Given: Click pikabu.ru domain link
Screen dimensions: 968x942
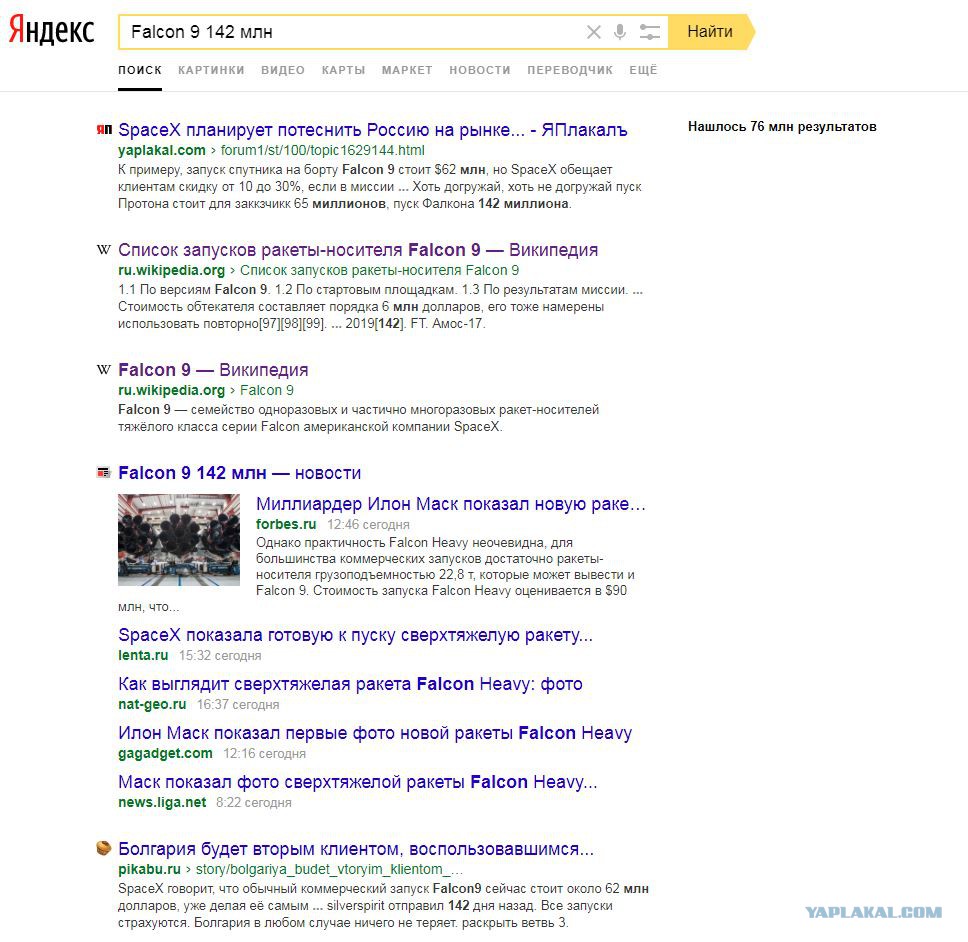Looking at the screenshot, I should (x=149, y=869).
